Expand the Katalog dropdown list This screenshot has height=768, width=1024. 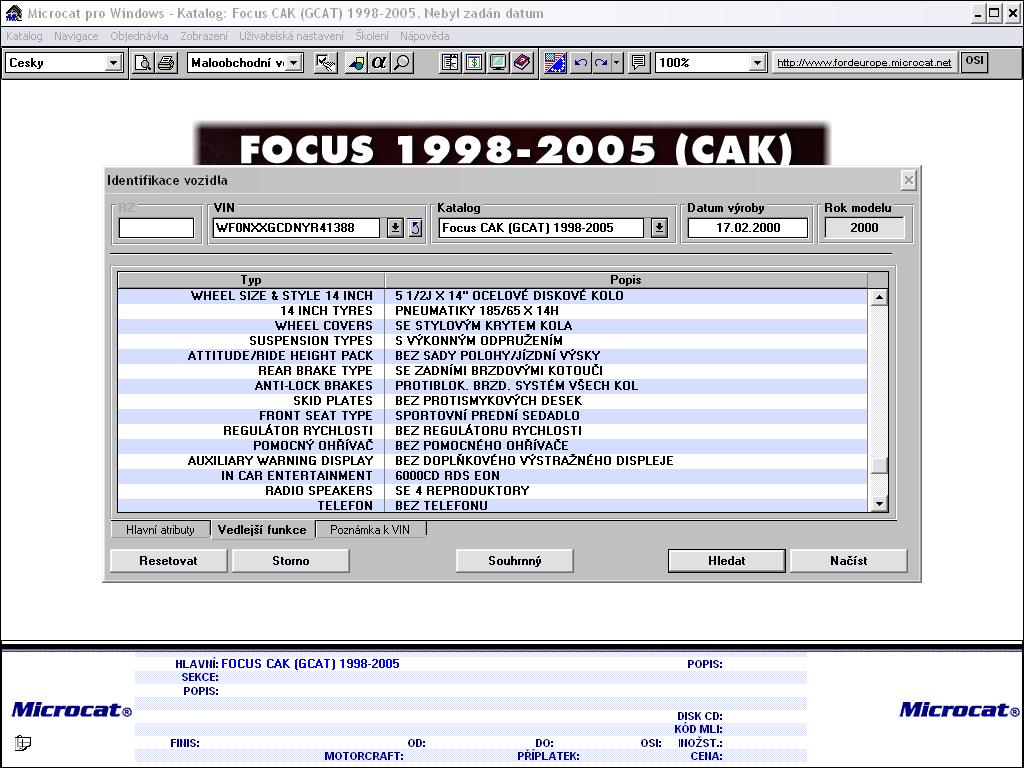tap(659, 228)
